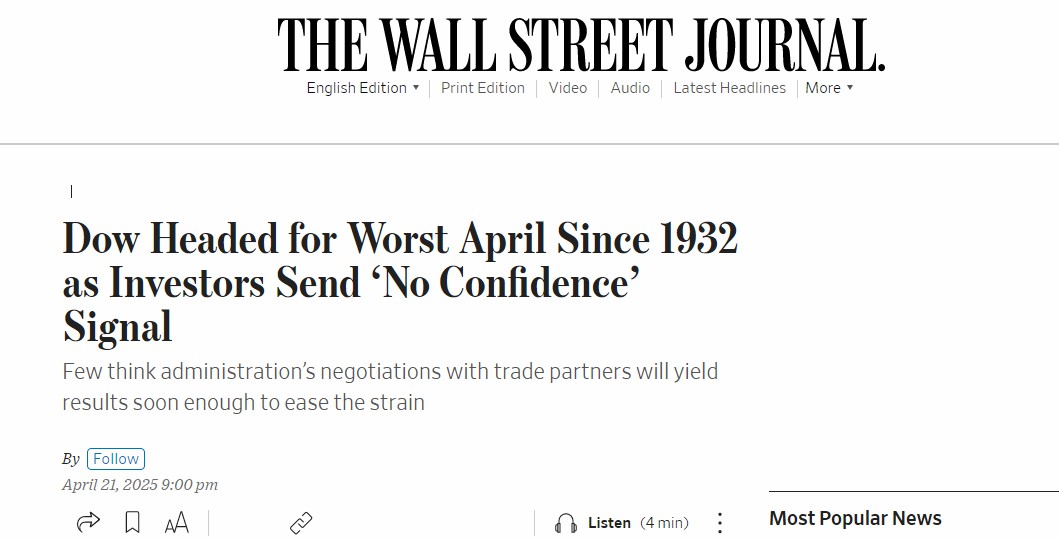1059x539 pixels.
Task: Open Latest Headlines in the top navigation
Action: coord(730,88)
